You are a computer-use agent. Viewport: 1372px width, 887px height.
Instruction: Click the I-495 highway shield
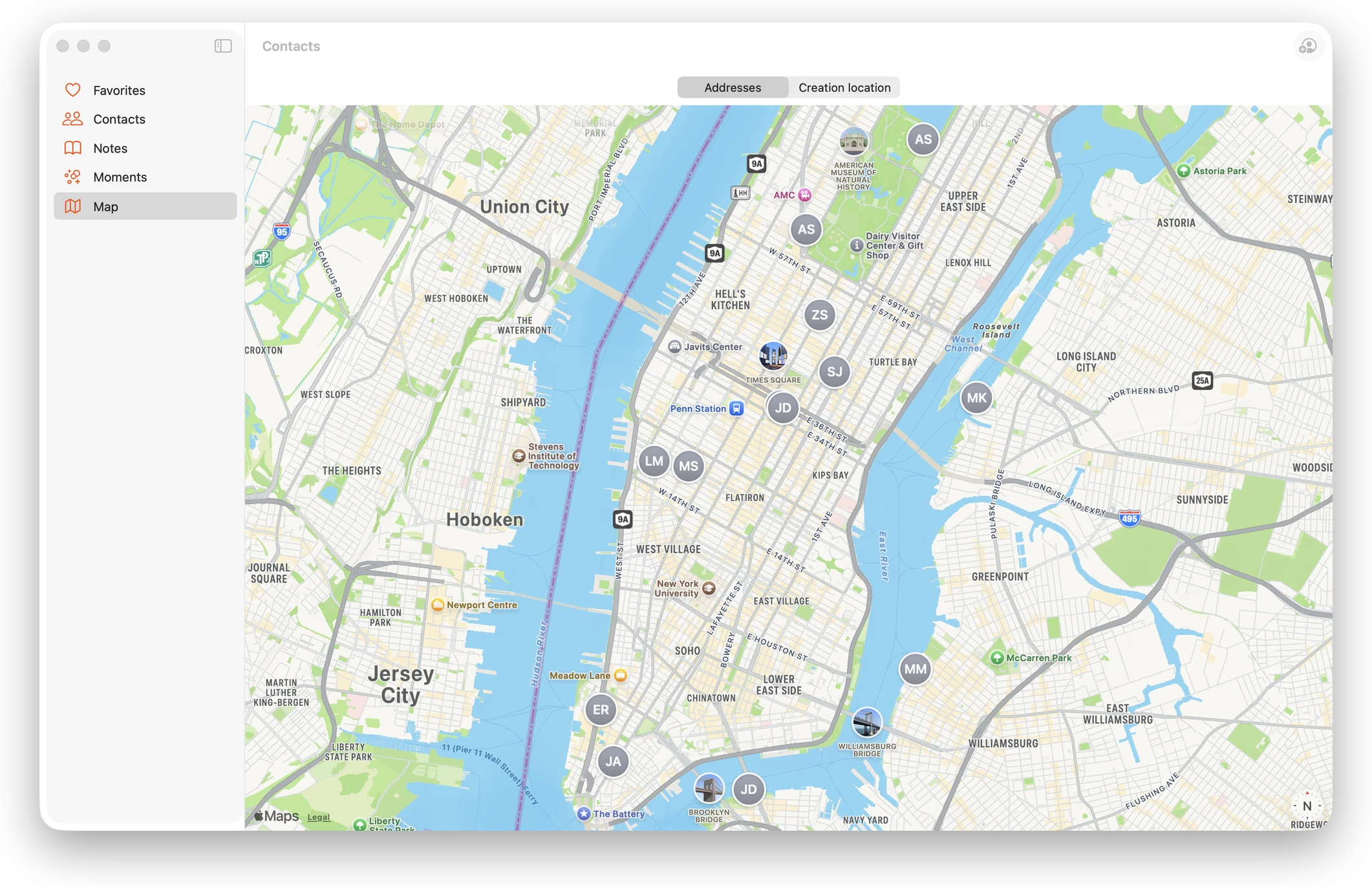click(x=1129, y=518)
